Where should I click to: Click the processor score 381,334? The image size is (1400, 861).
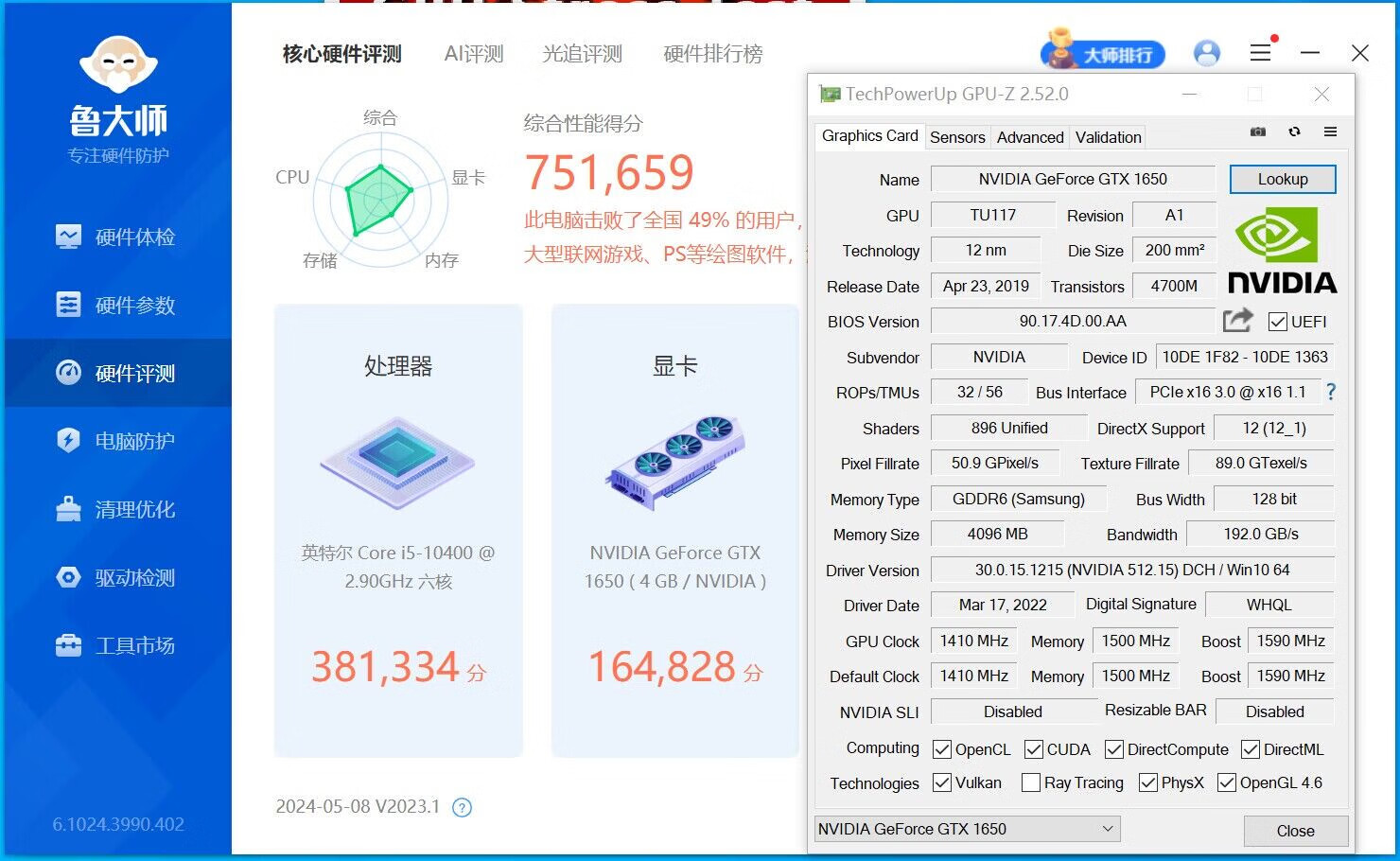point(386,667)
